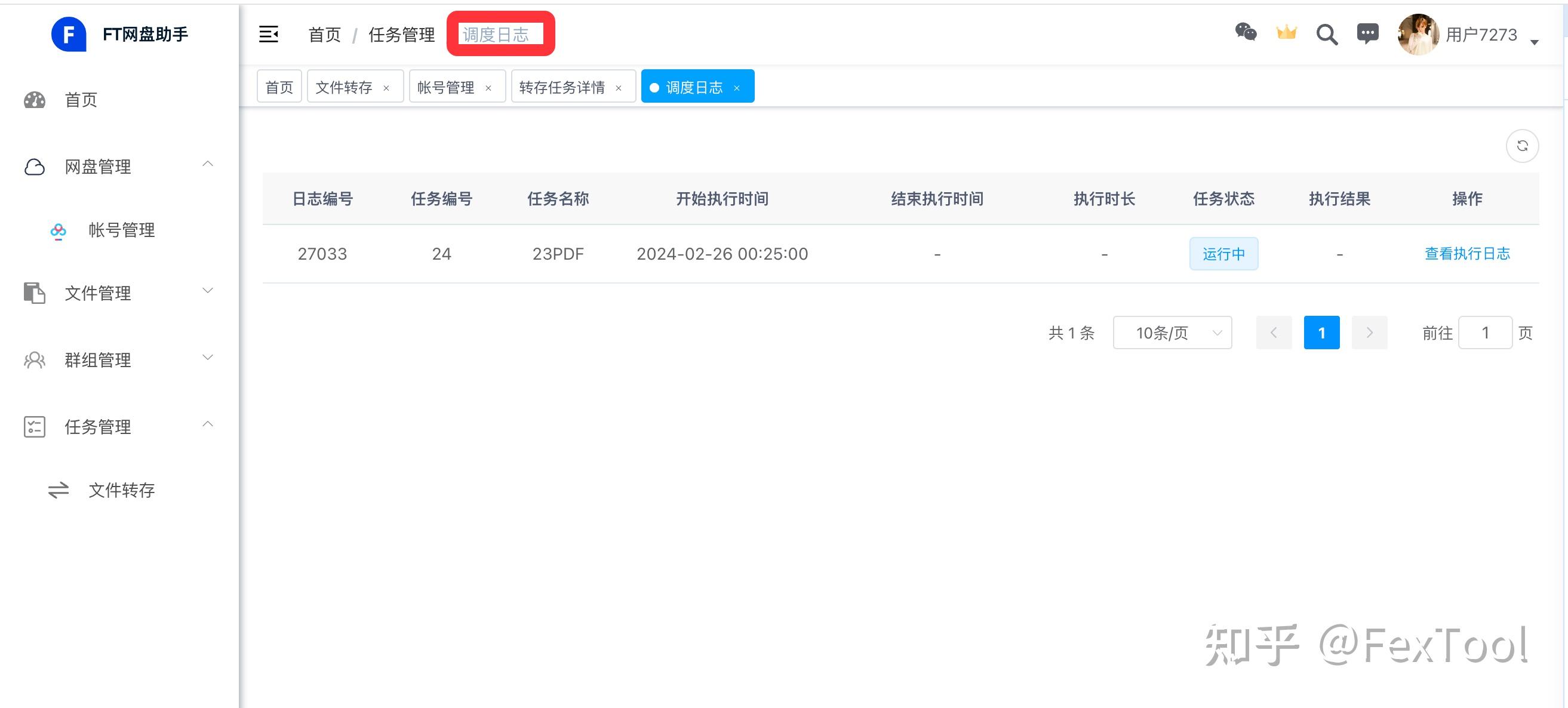Image resolution: width=1568 pixels, height=708 pixels.
Task: Click the dashboard icon next to 首页
Action: (35, 100)
